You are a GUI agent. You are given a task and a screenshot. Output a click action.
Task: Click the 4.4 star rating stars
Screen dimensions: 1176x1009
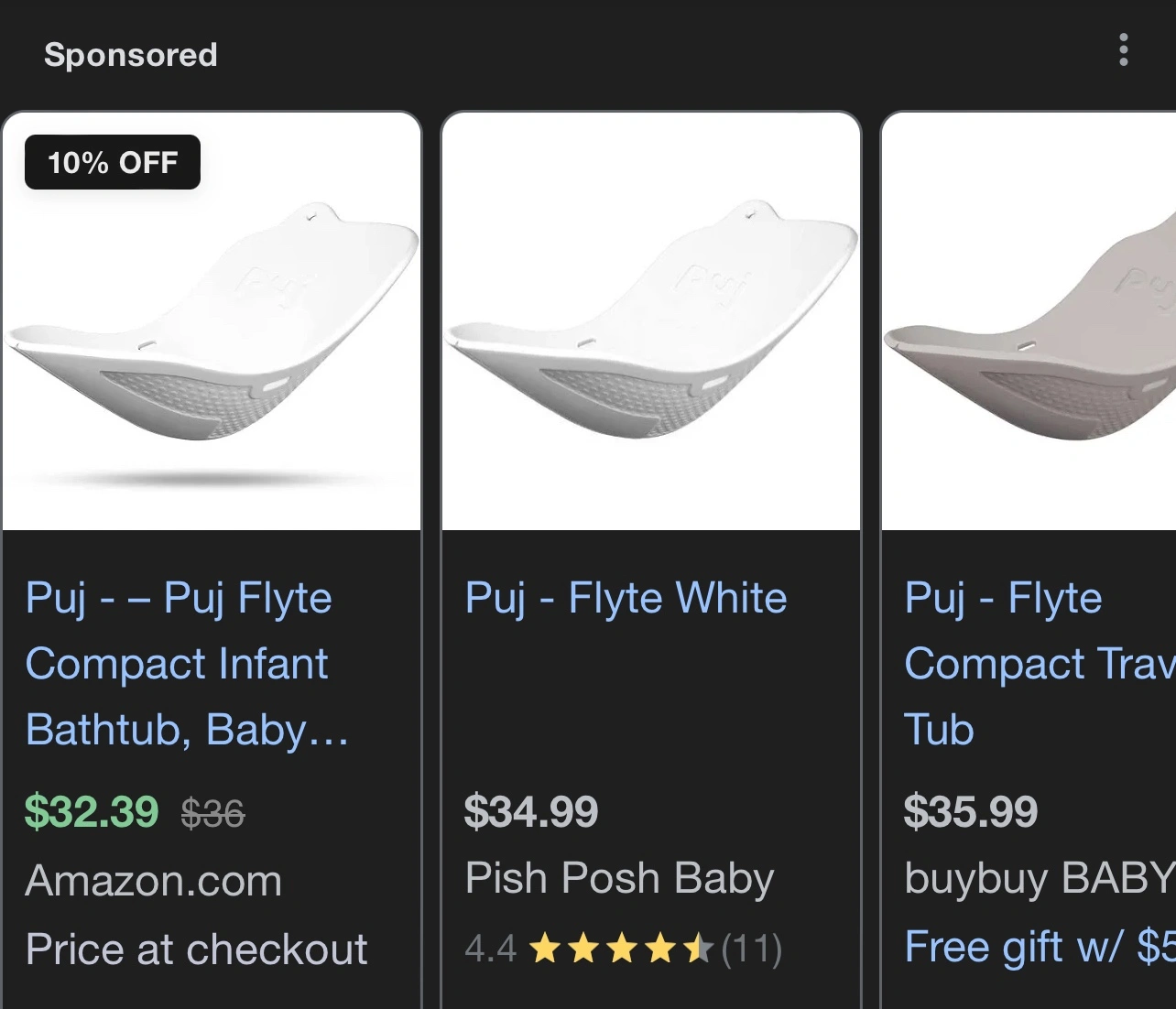[621, 949]
